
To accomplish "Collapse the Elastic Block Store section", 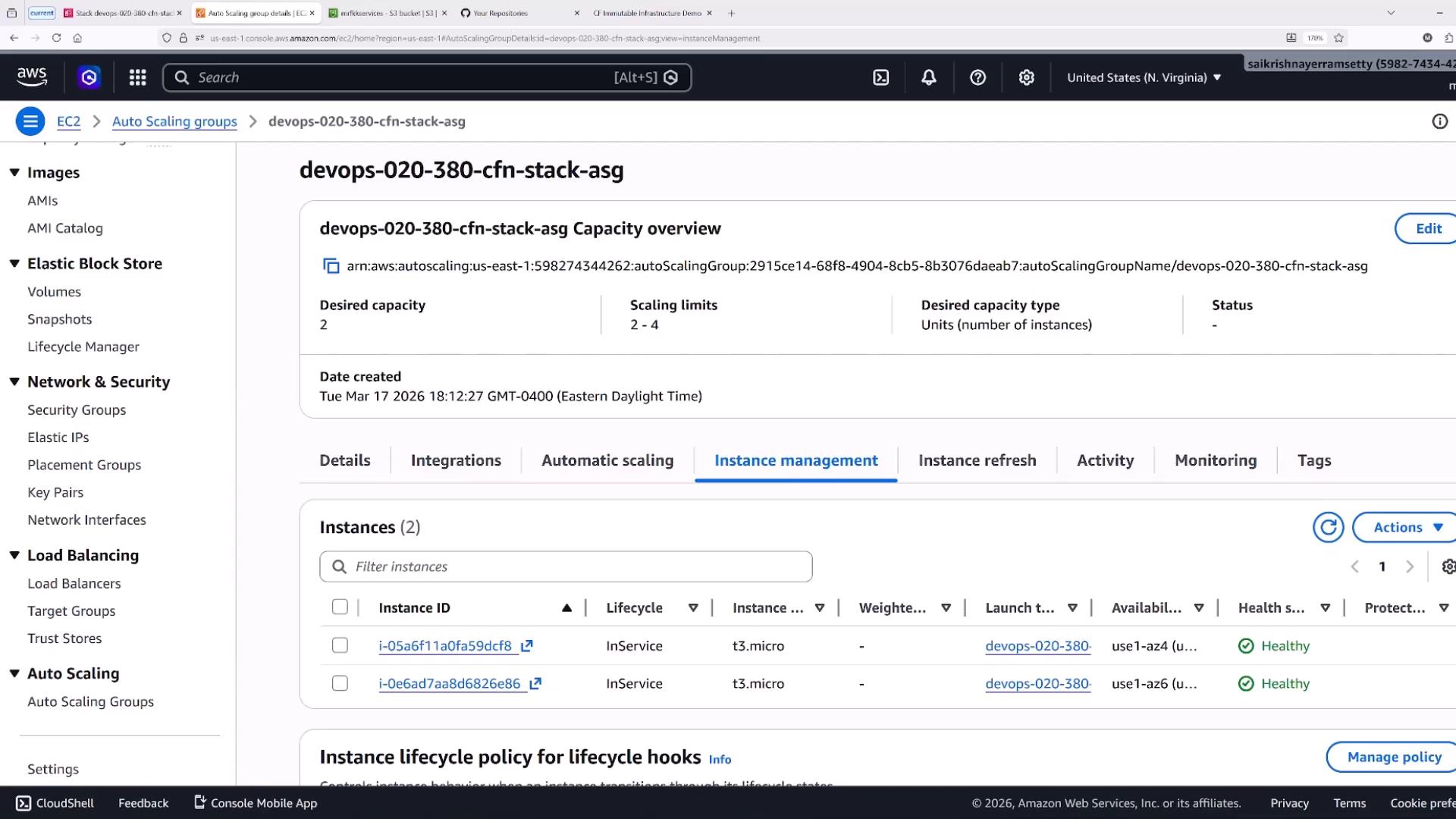I will coord(14,264).
